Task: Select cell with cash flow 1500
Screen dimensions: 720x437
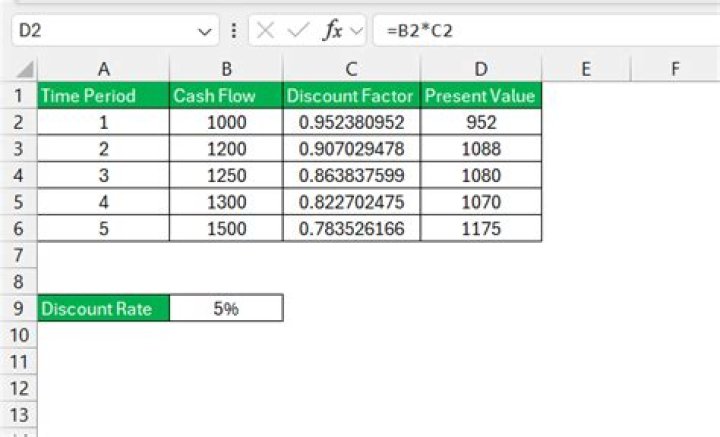Action: point(226,229)
